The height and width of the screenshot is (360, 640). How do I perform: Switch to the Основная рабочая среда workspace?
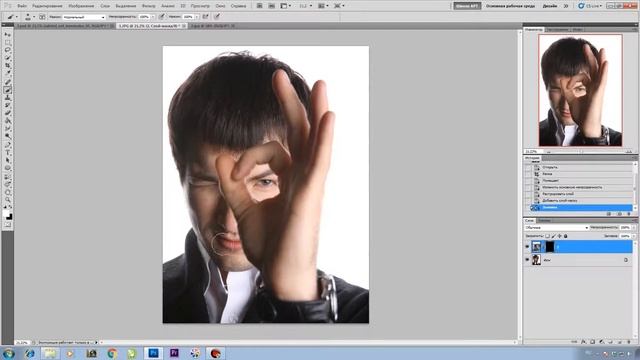[510, 6]
